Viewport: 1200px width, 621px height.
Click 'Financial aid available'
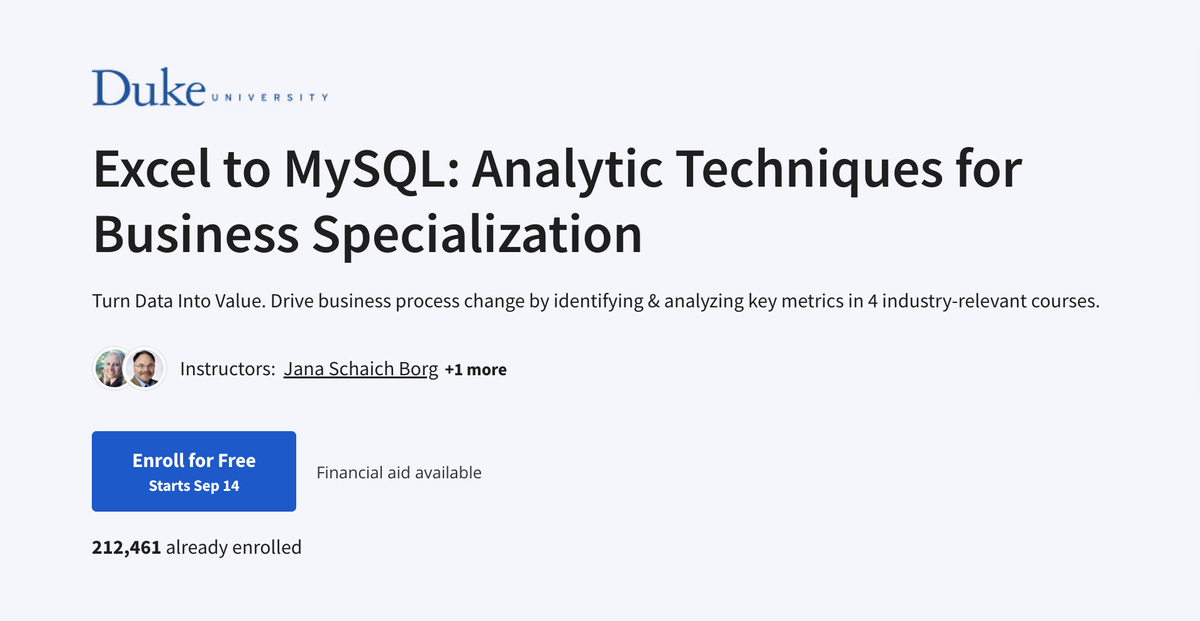[399, 472]
